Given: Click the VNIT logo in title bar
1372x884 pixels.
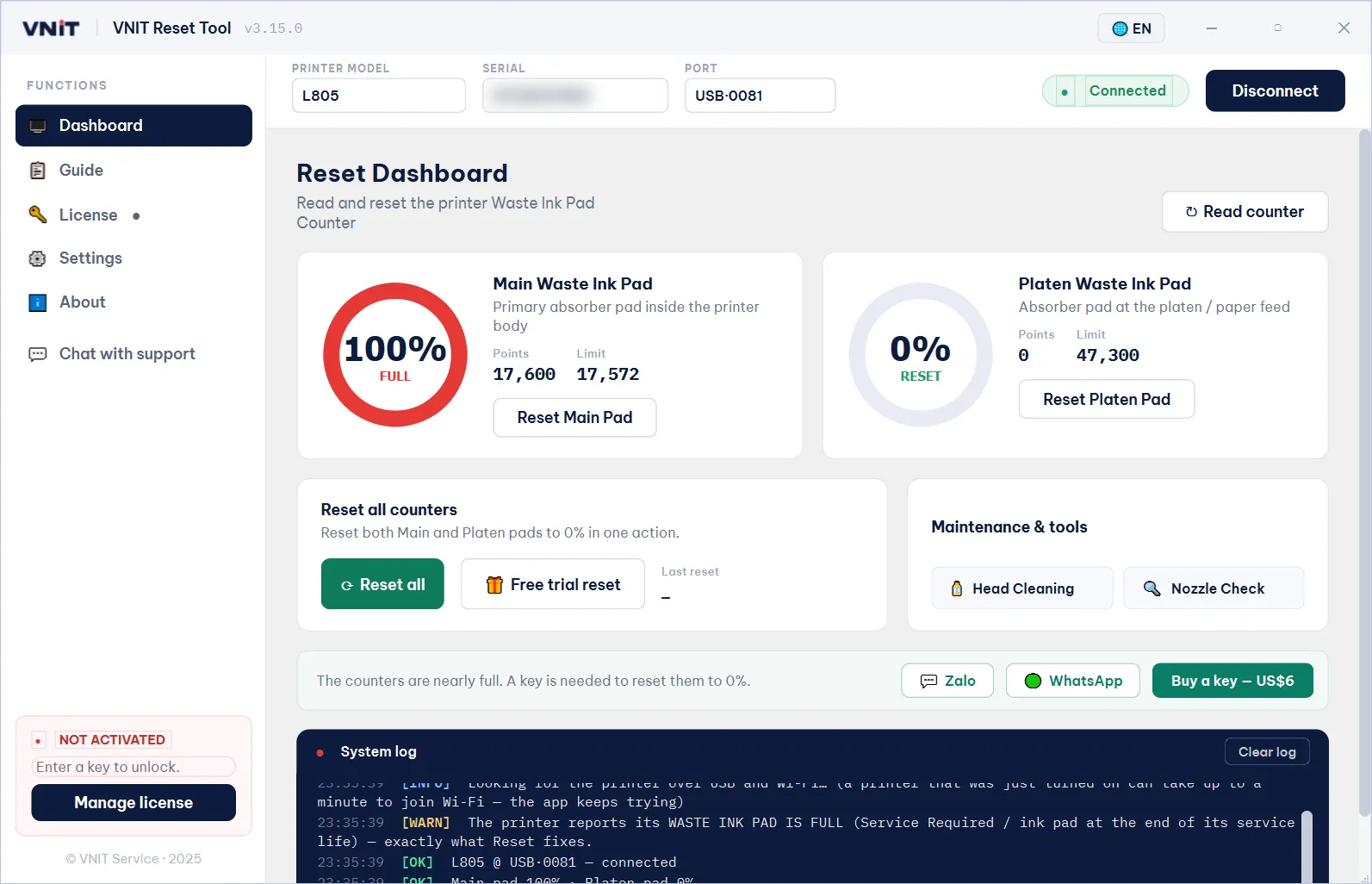Looking at the screenshot, I should pos(51,28).
